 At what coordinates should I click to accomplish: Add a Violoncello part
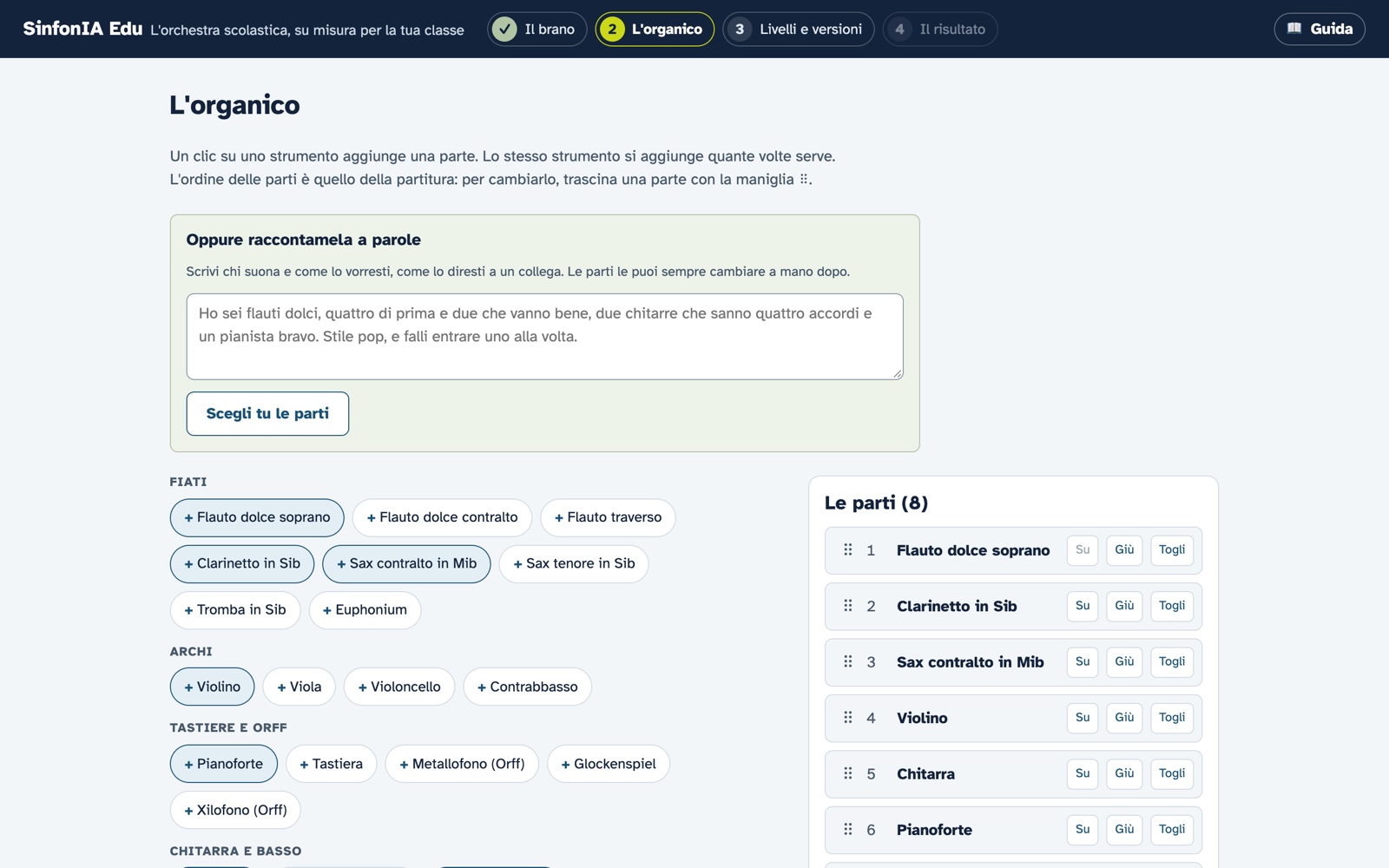(x=399, y=687)
